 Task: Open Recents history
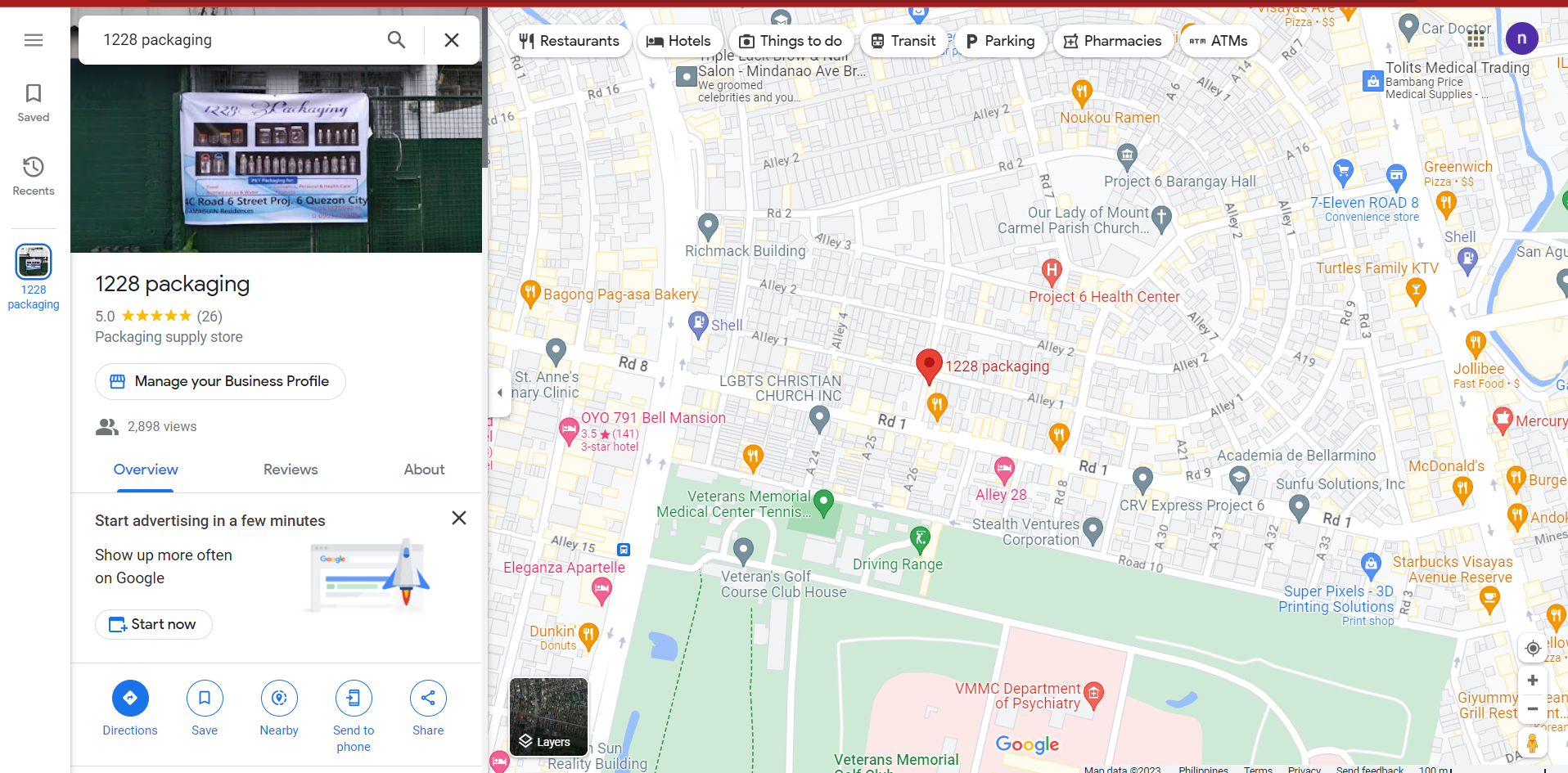[x=34, y=177]
